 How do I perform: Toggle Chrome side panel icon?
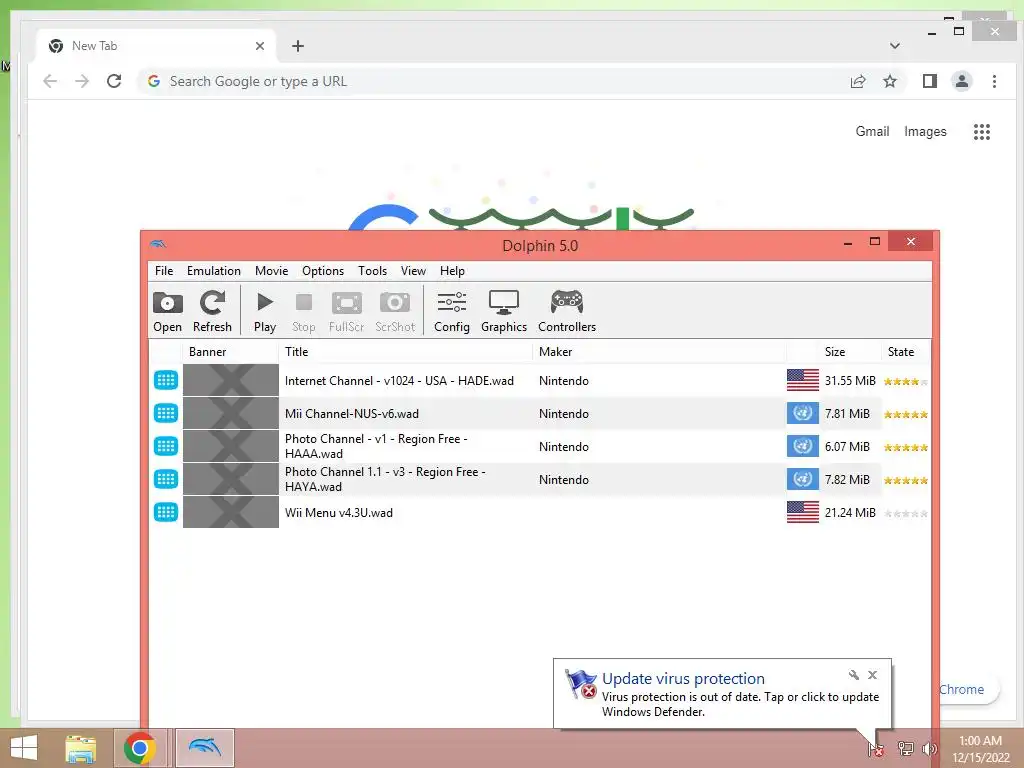(929, 81)
